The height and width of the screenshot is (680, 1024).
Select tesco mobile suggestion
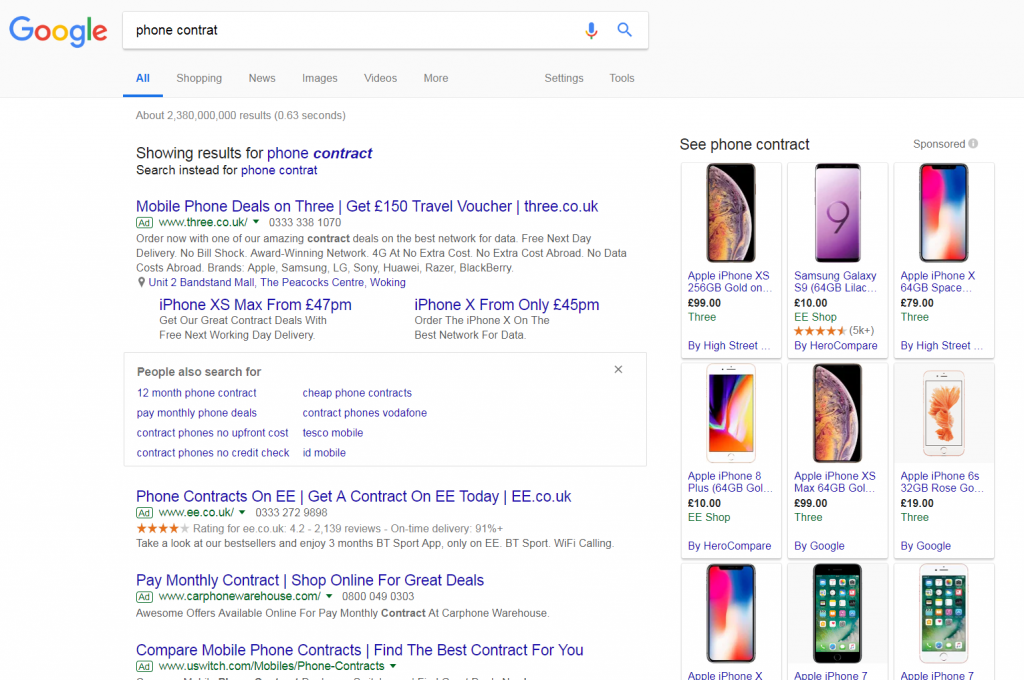(332, 432)
